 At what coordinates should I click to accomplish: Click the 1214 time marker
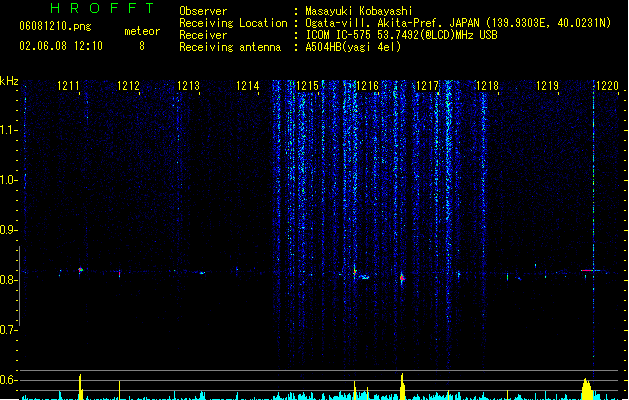(x=248, y=86)
